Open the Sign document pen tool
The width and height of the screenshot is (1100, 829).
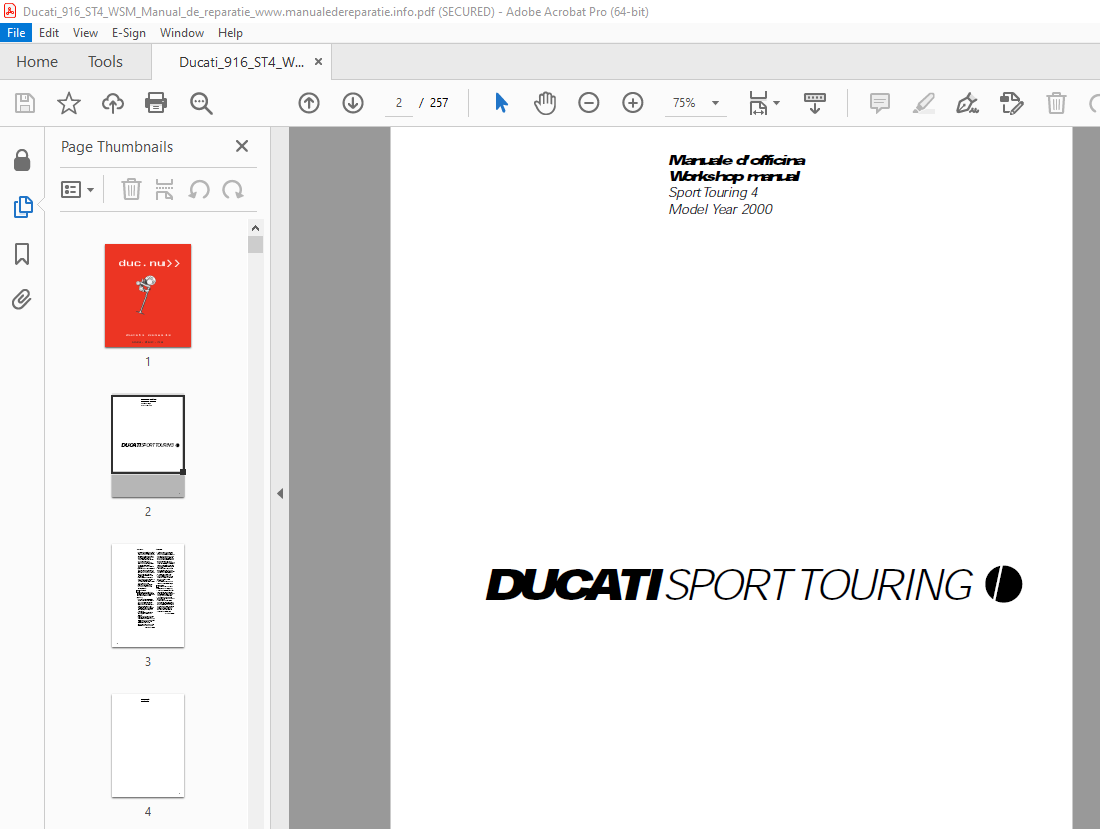pos(967,103)
